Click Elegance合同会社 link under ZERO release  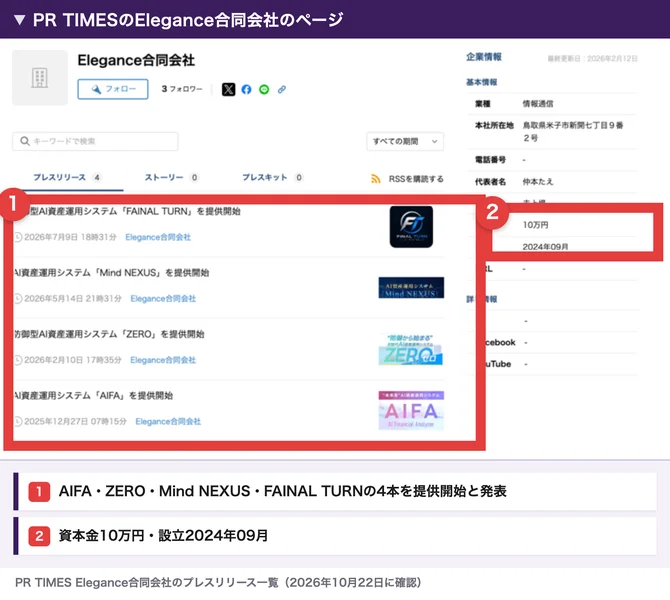[163, 360]
